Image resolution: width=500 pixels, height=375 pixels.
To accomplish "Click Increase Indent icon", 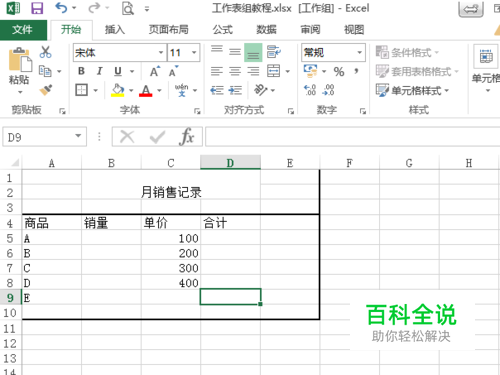I will (x=235, y=90).
